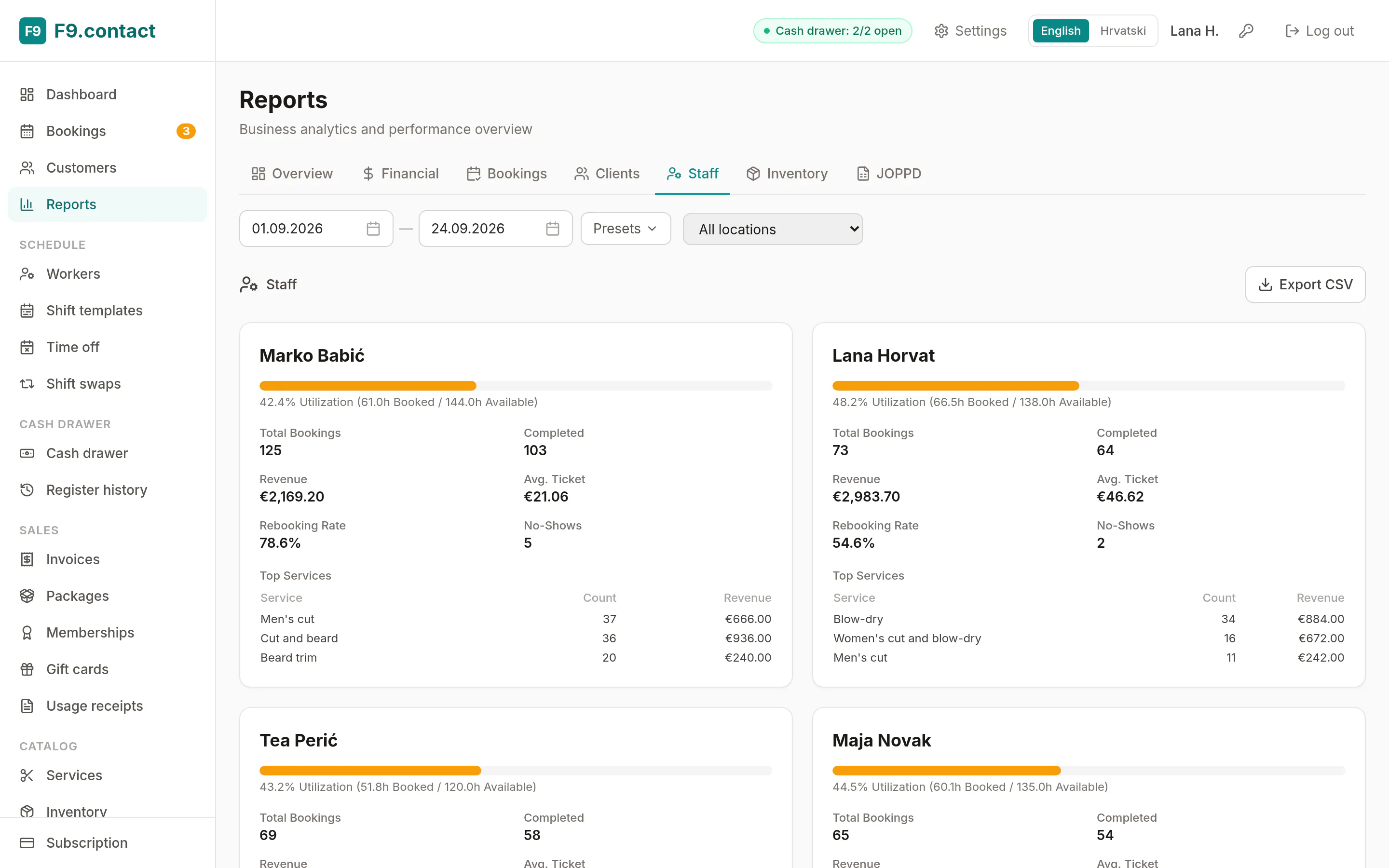Click calendar icon in end date field
The height and width of the screenshot is (868, 1389).
pyautogui.click(x=553, y=229)
